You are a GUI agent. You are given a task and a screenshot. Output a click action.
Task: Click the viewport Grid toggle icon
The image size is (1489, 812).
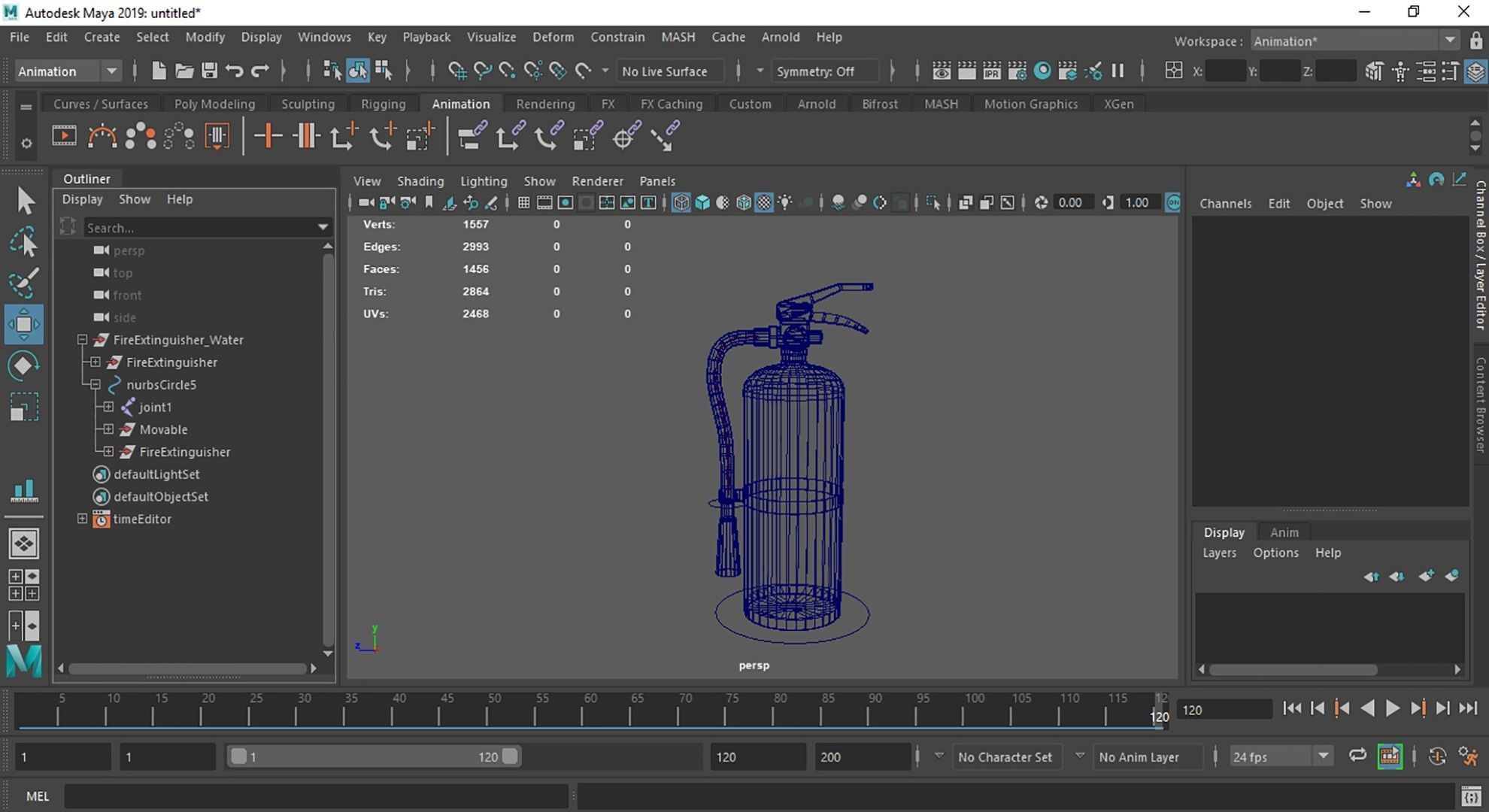click(524, 202)
